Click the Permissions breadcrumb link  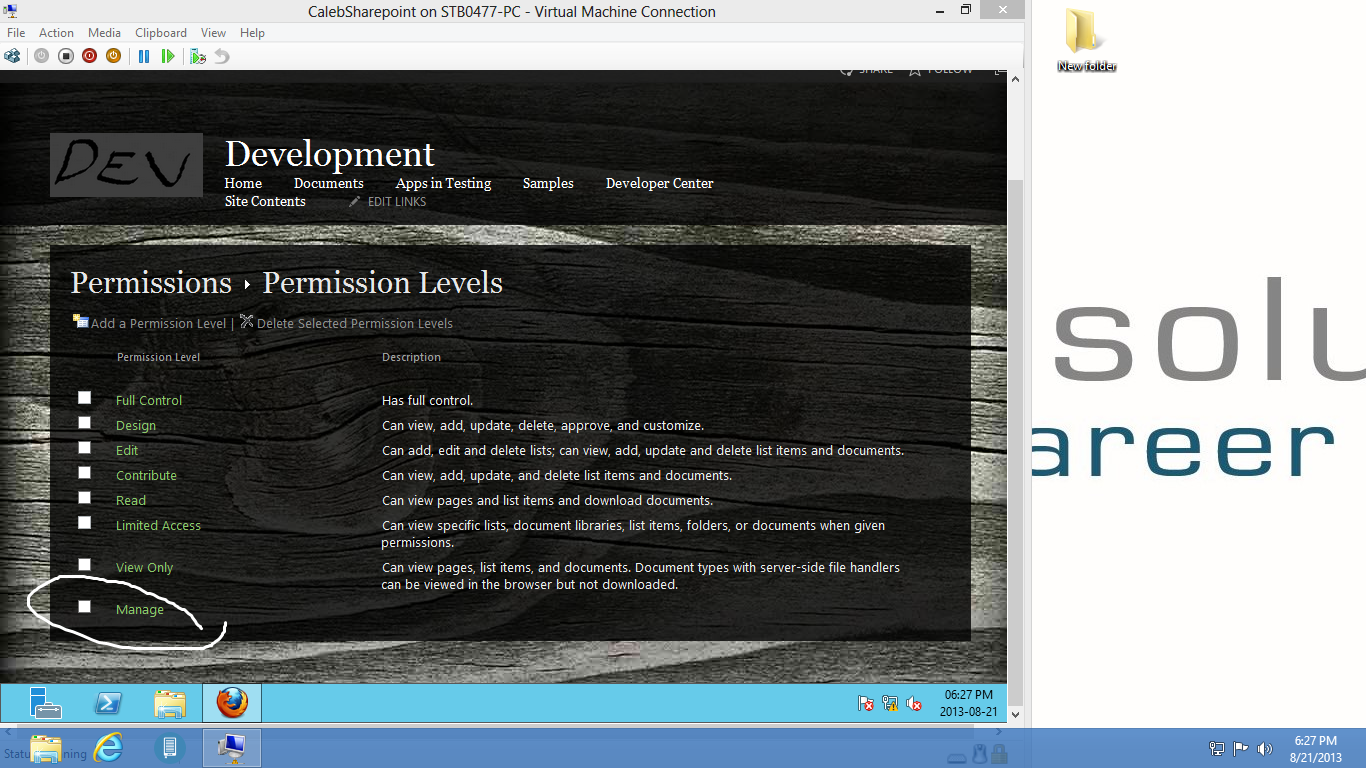coord(151,283)
